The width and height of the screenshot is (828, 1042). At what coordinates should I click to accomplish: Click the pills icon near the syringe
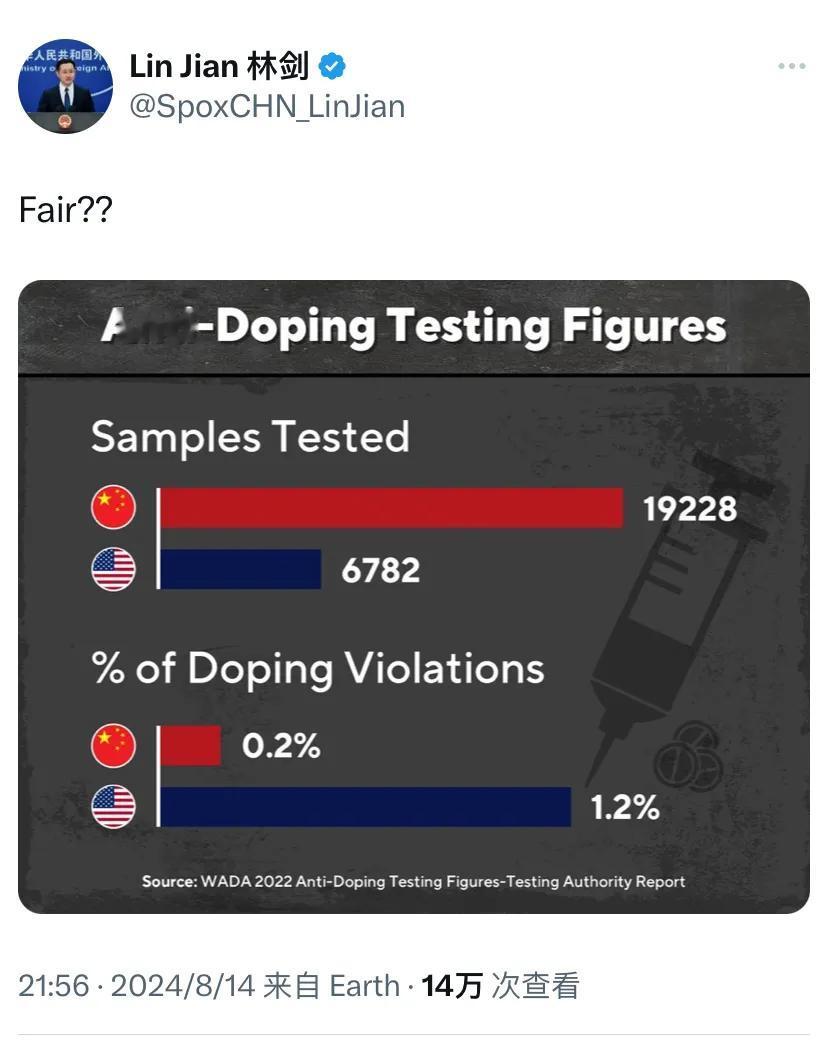point(689,760)
